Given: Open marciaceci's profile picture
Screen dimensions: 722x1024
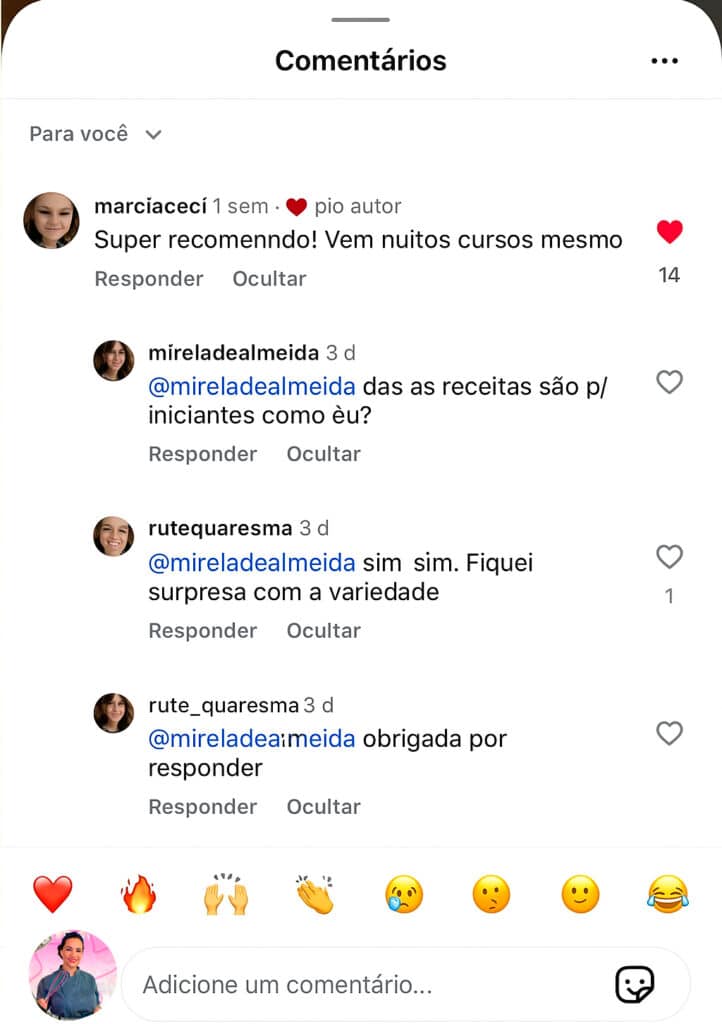Looking at the screenshot, I should [51, 220].
